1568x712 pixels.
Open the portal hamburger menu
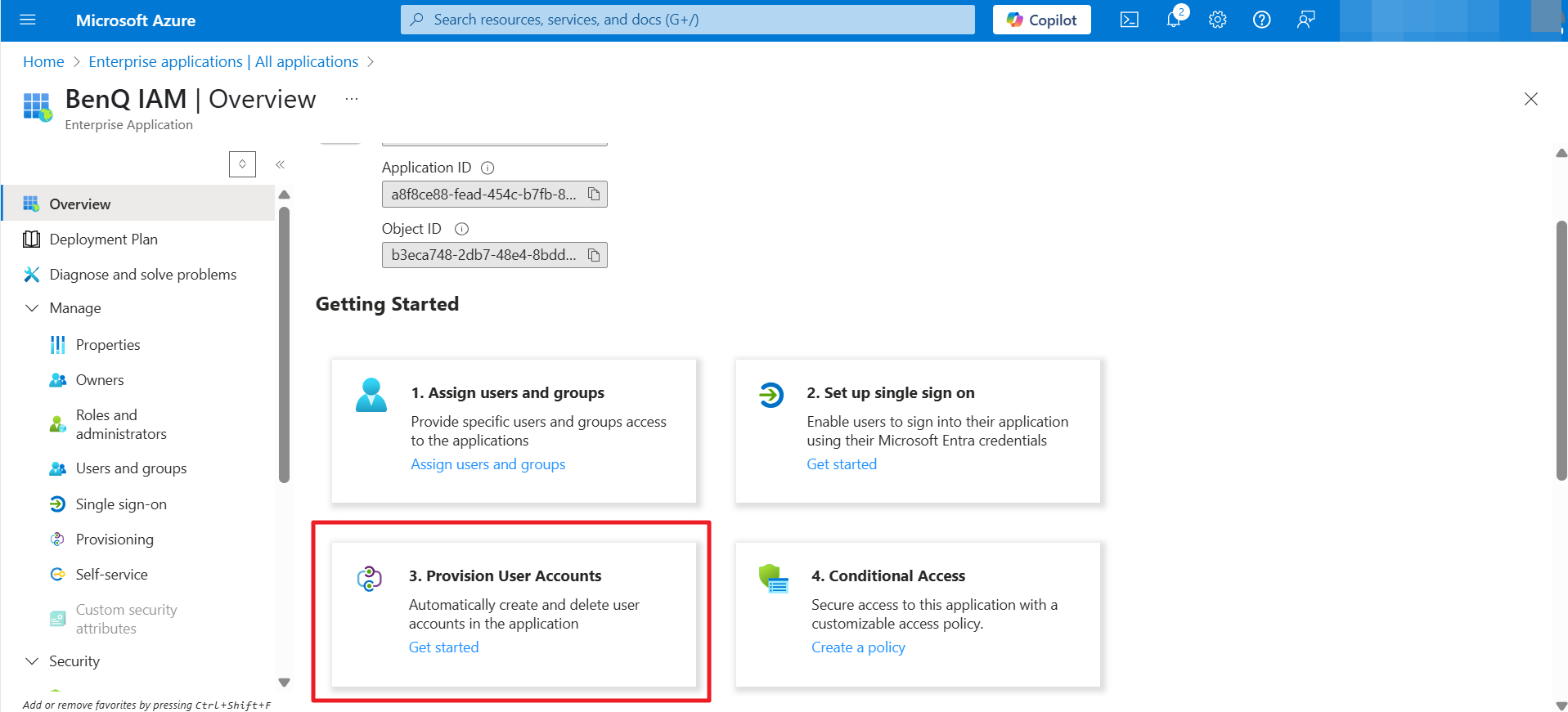[28, 20]
